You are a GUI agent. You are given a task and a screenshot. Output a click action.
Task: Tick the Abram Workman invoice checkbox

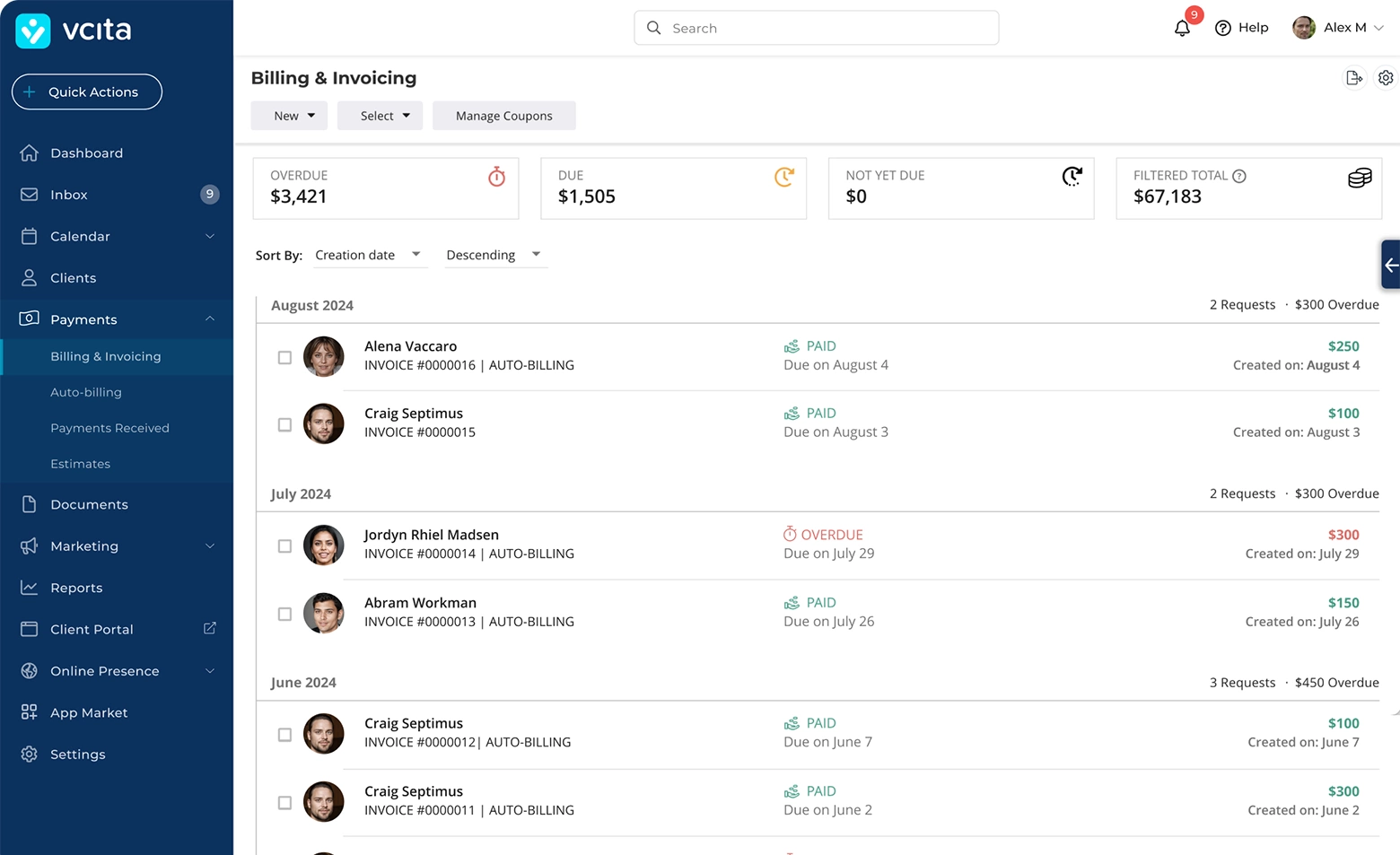[x=284, y=614]
